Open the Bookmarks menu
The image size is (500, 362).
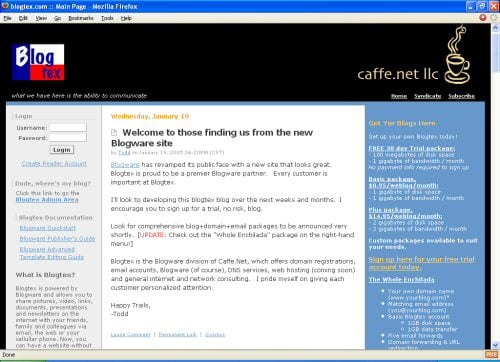pyautogui.click(x=81, y=18)
